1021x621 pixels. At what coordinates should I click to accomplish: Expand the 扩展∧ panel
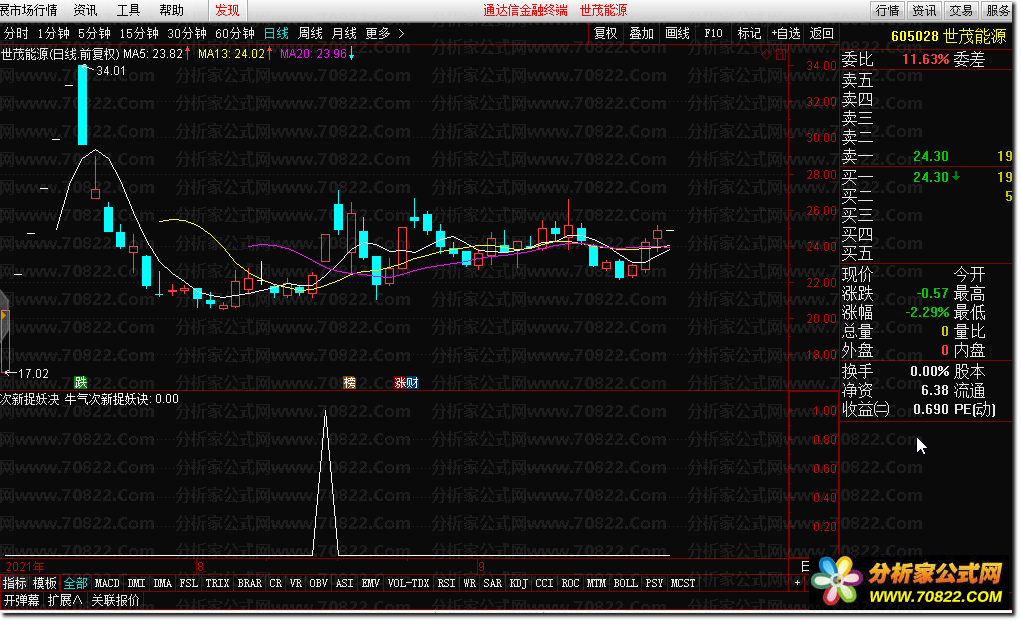pos(65,600)
